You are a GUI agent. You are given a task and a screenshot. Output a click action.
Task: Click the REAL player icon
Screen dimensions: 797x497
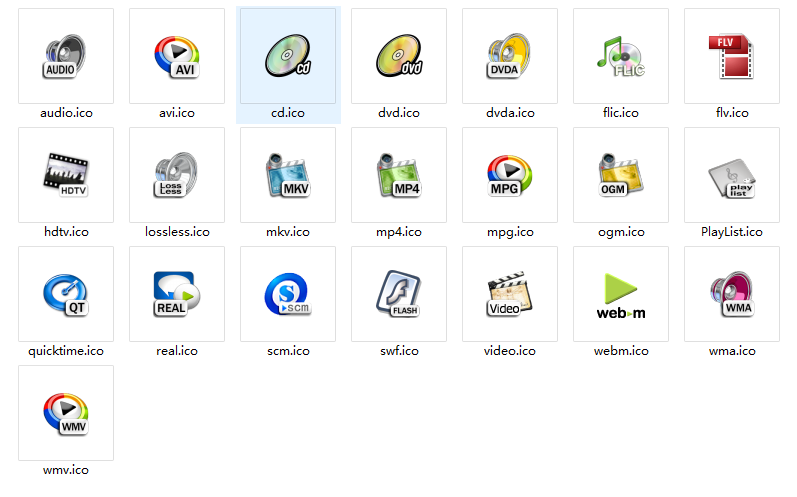click(x=177, y=294)
